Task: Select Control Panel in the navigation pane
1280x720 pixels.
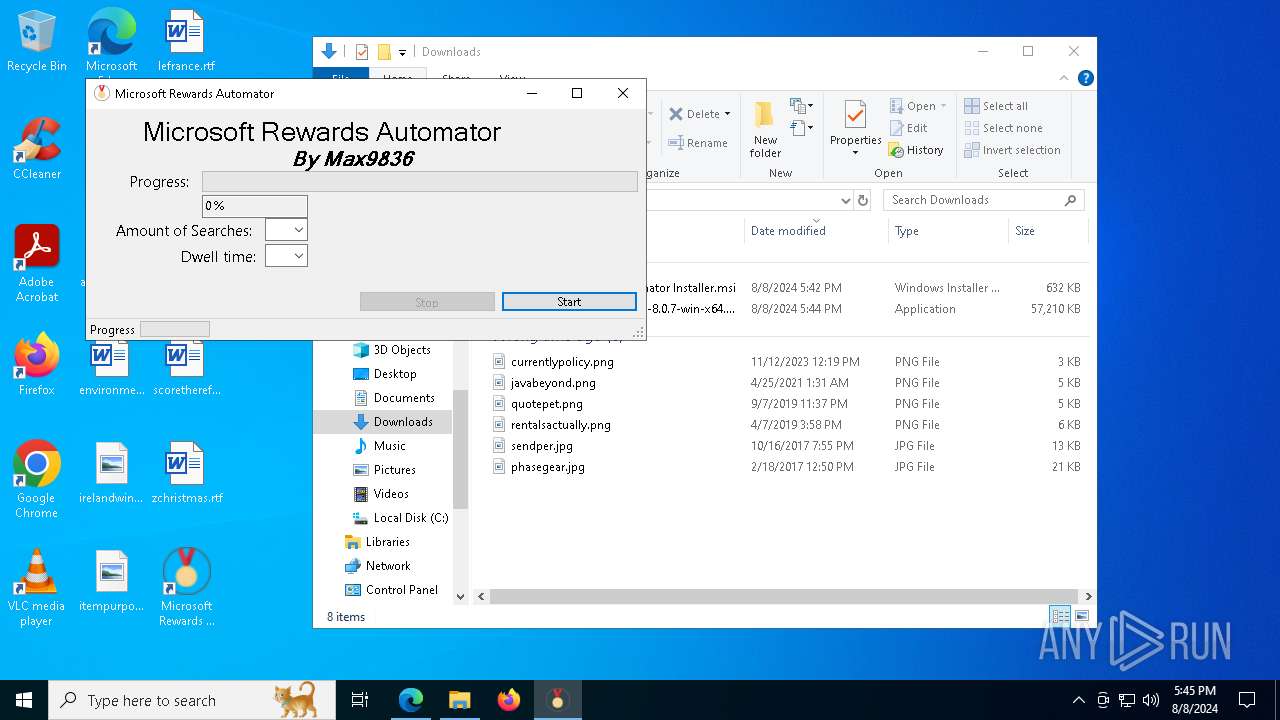Action: coord(401,590)
